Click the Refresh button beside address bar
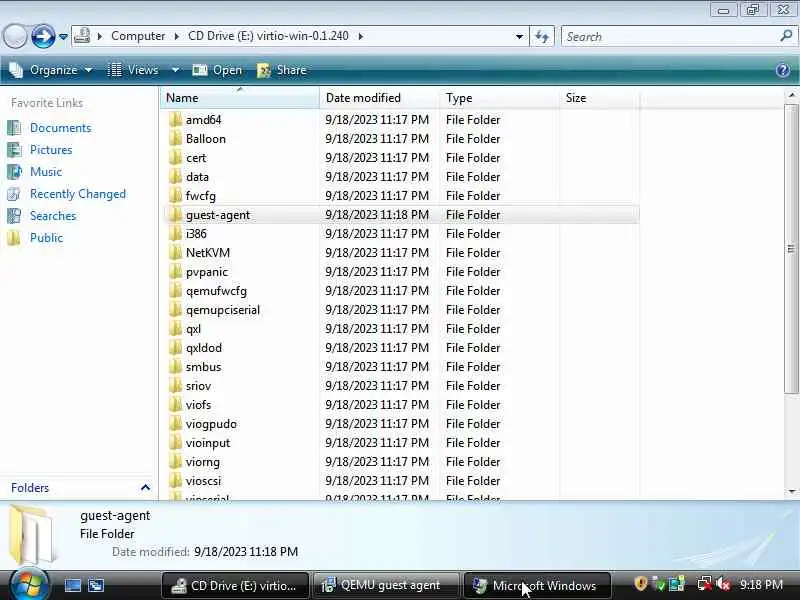The image size is (800, 600). point(542,36)
